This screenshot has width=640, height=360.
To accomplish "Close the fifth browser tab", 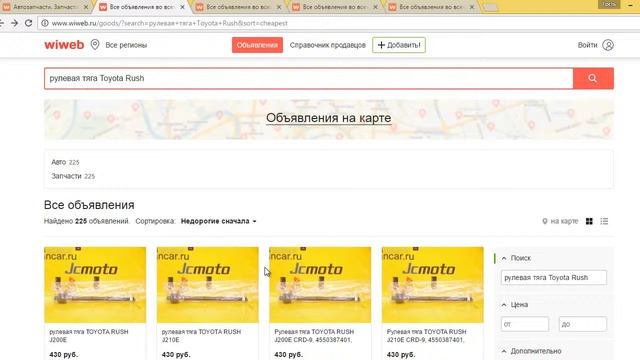I will (x=471, y=7).
